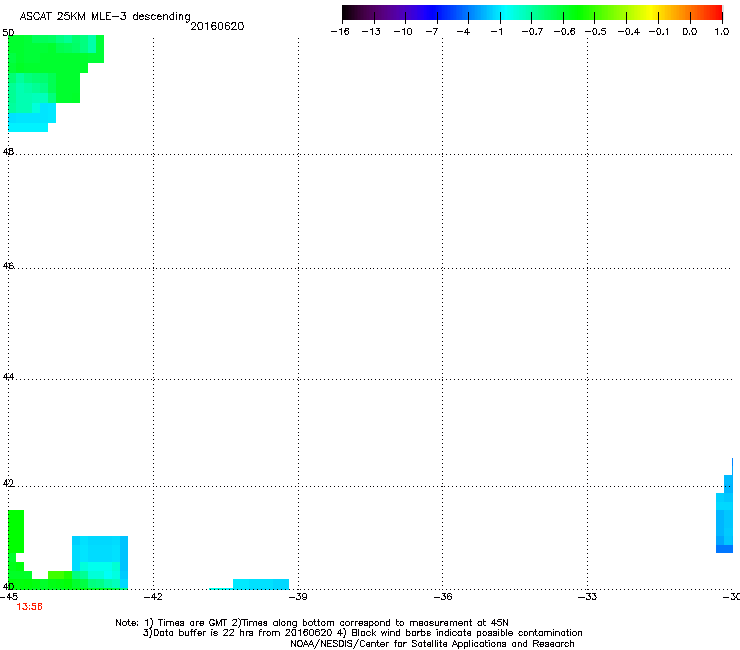The width and height of the screenshot is (740, 650).
Task: Click latitude label 50
Action: (8, 33)
